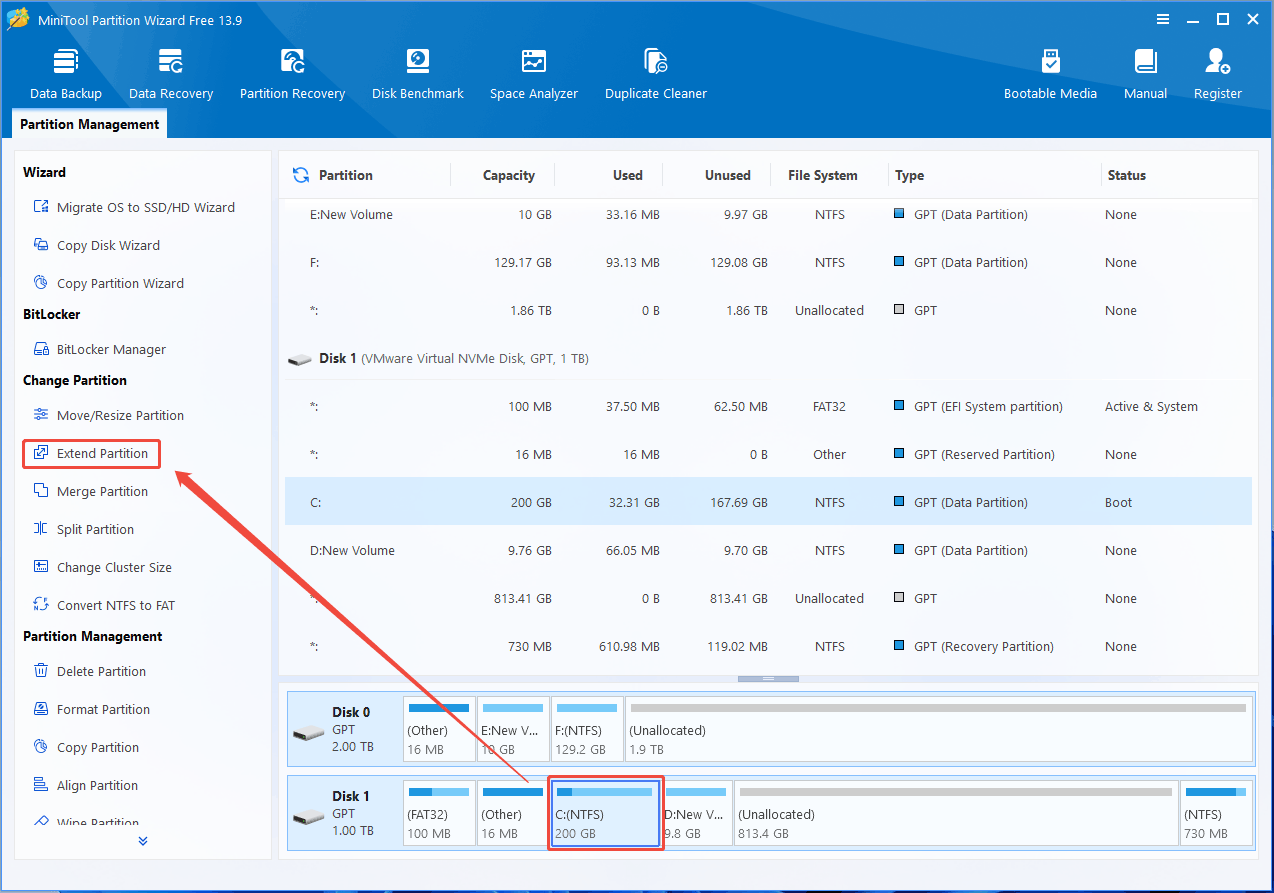
Task: Run Disk Benchmark tool
Action: (x=418, y=74)
